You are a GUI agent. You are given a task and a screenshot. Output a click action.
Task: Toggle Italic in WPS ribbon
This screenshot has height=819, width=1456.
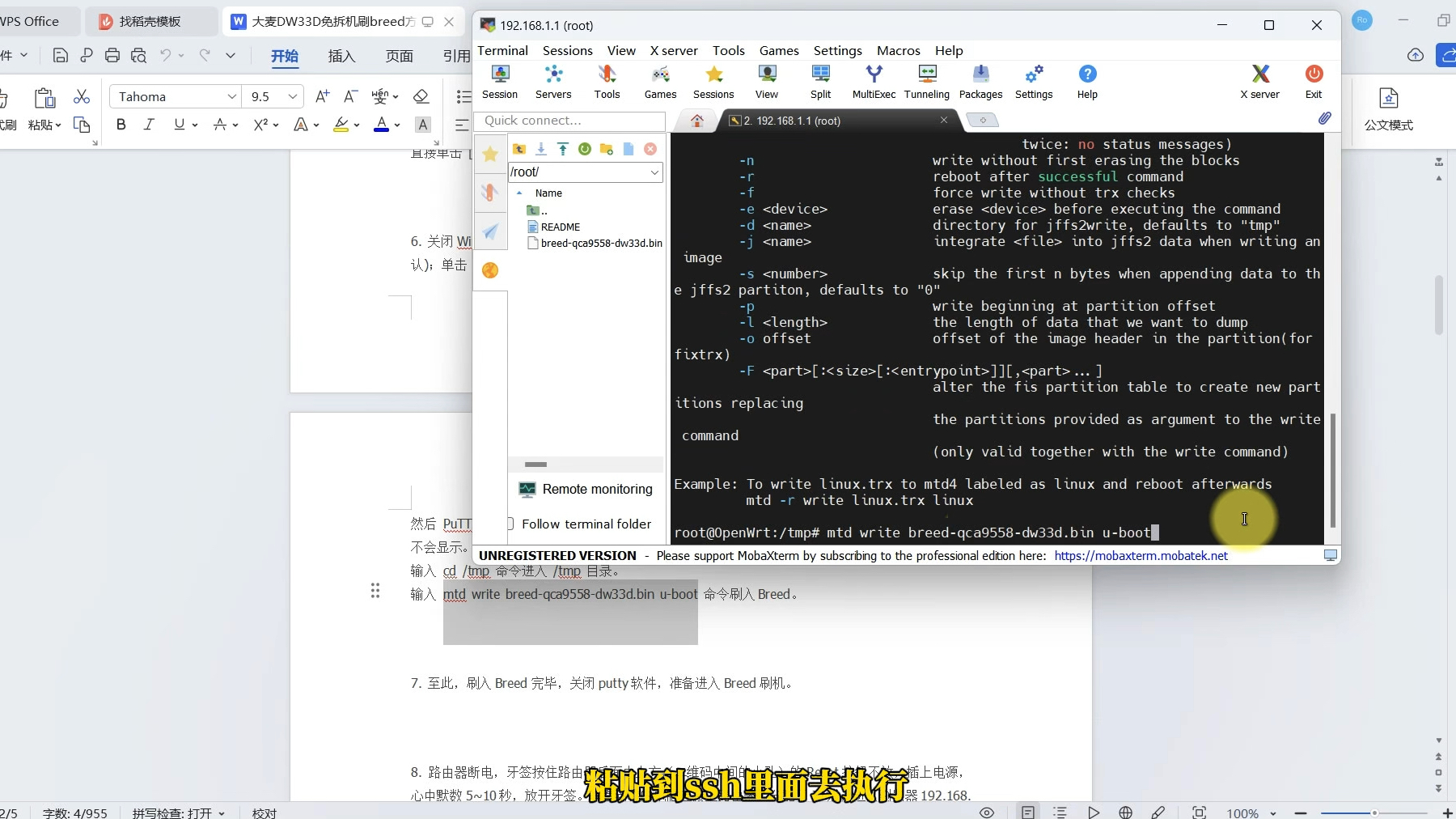[149, 125]
